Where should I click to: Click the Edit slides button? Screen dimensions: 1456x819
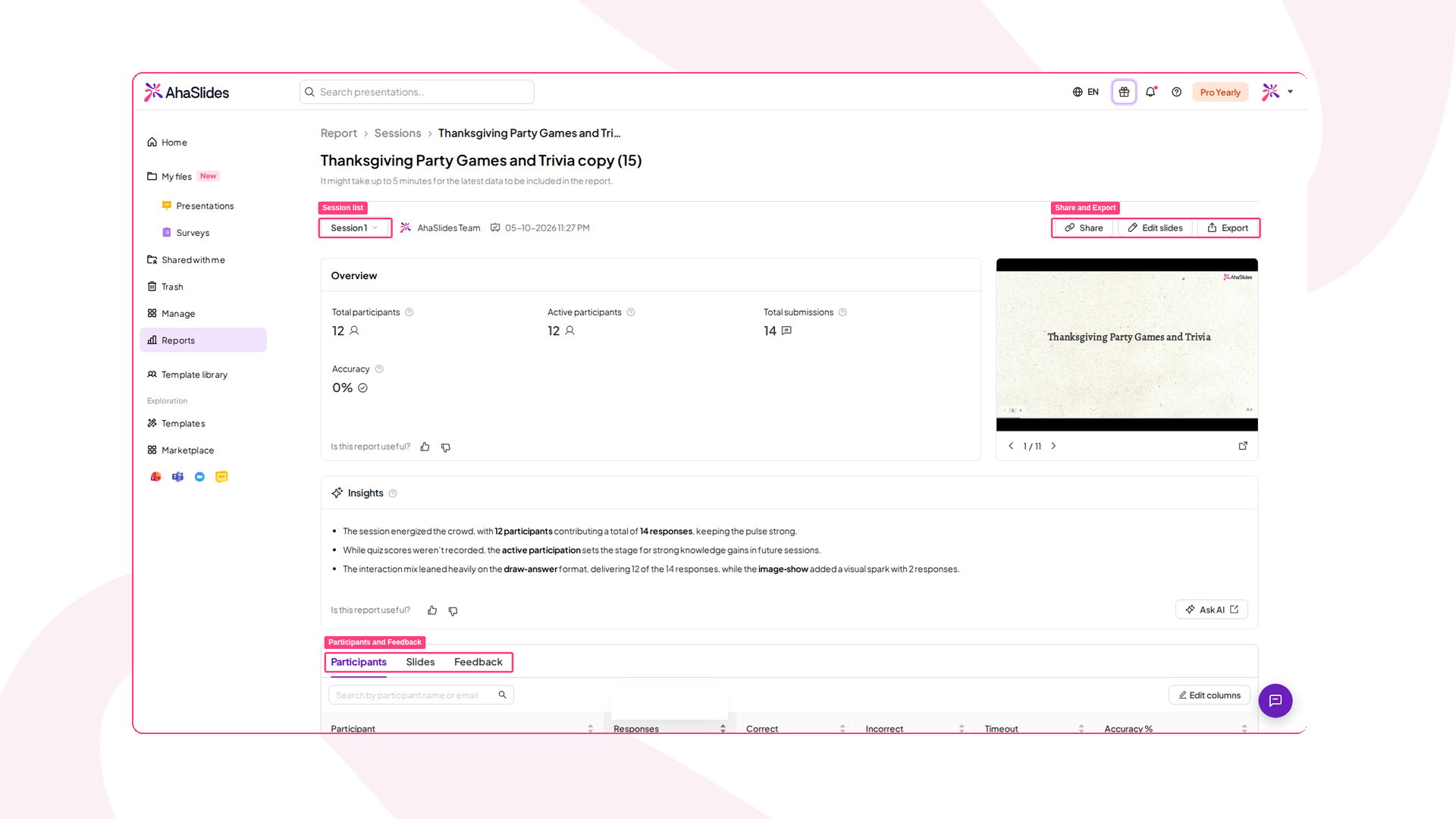[x=1155, y=228]
